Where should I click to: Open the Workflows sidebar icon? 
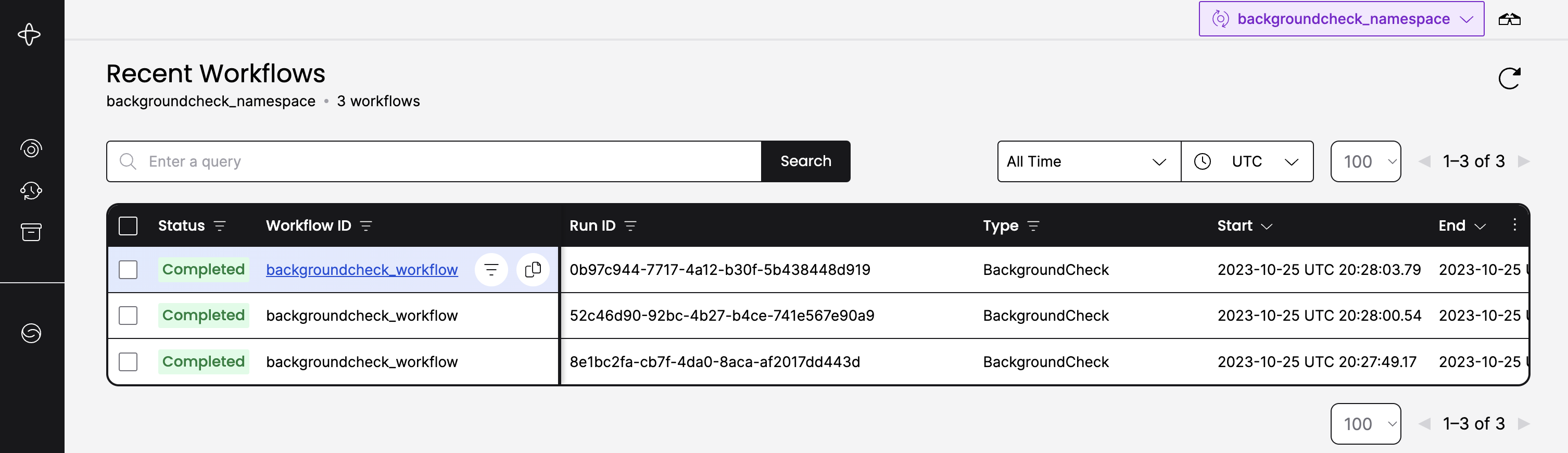tap(31, 148)
